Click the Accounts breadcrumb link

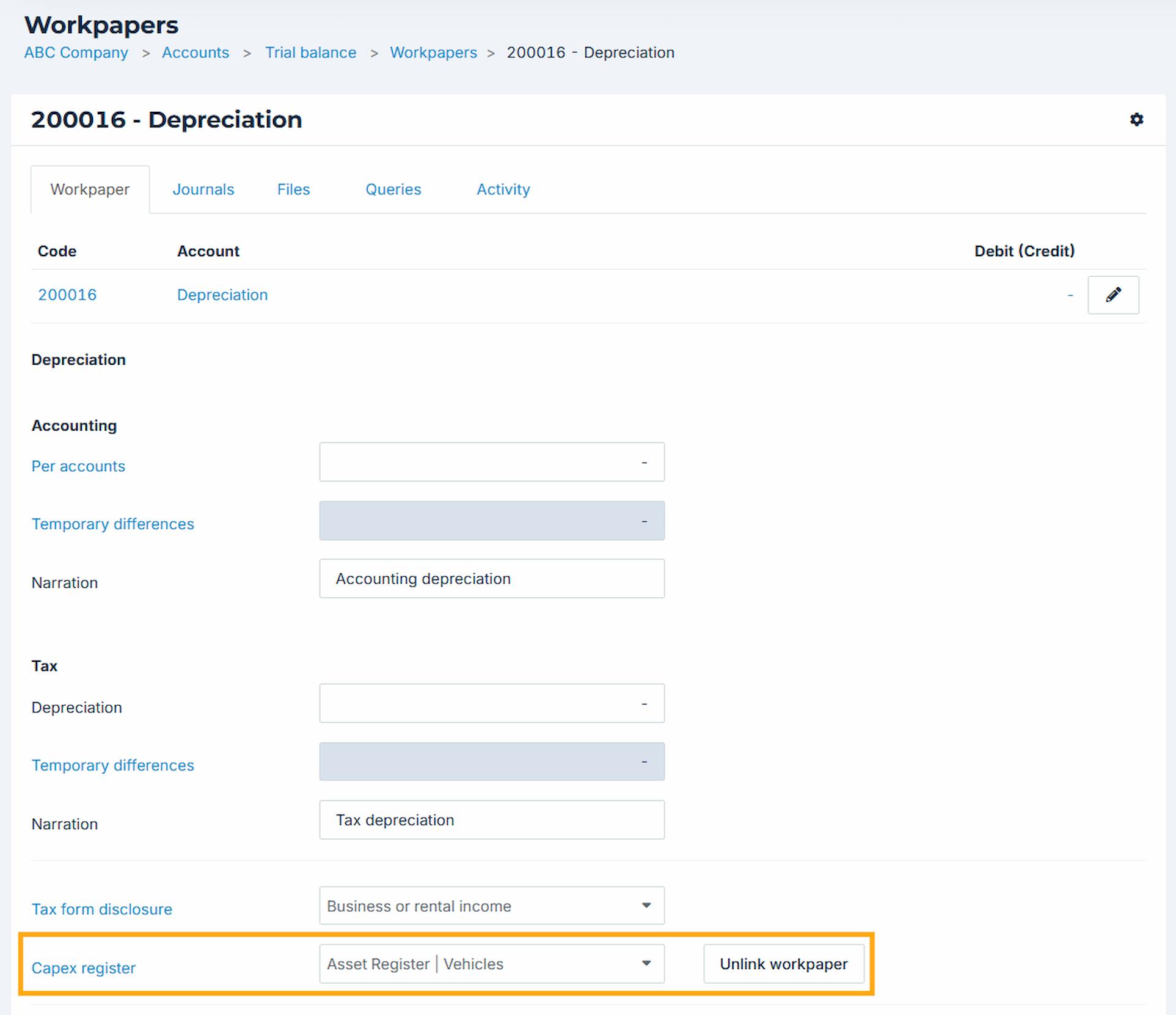tap(195, 53)
